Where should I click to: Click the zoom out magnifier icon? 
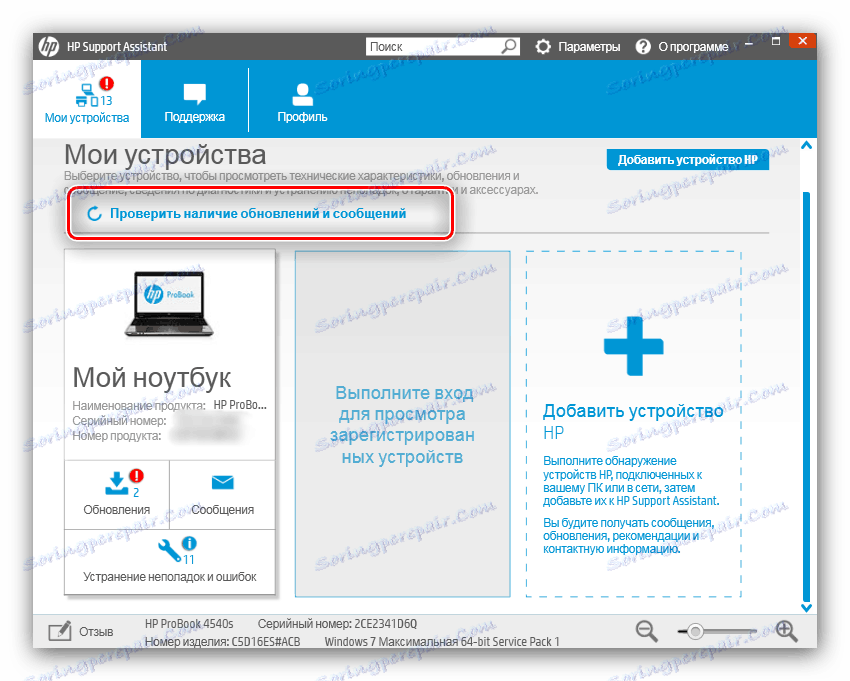645,631
